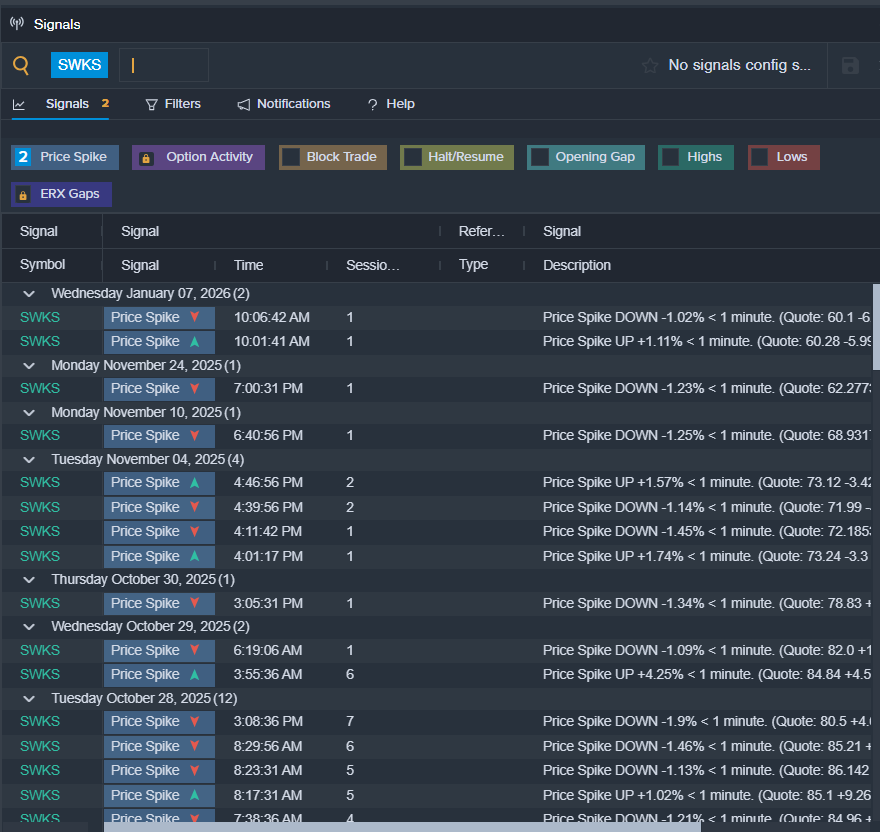Click the save disk icon
This screenshot has width=880, height=832.
850,66
